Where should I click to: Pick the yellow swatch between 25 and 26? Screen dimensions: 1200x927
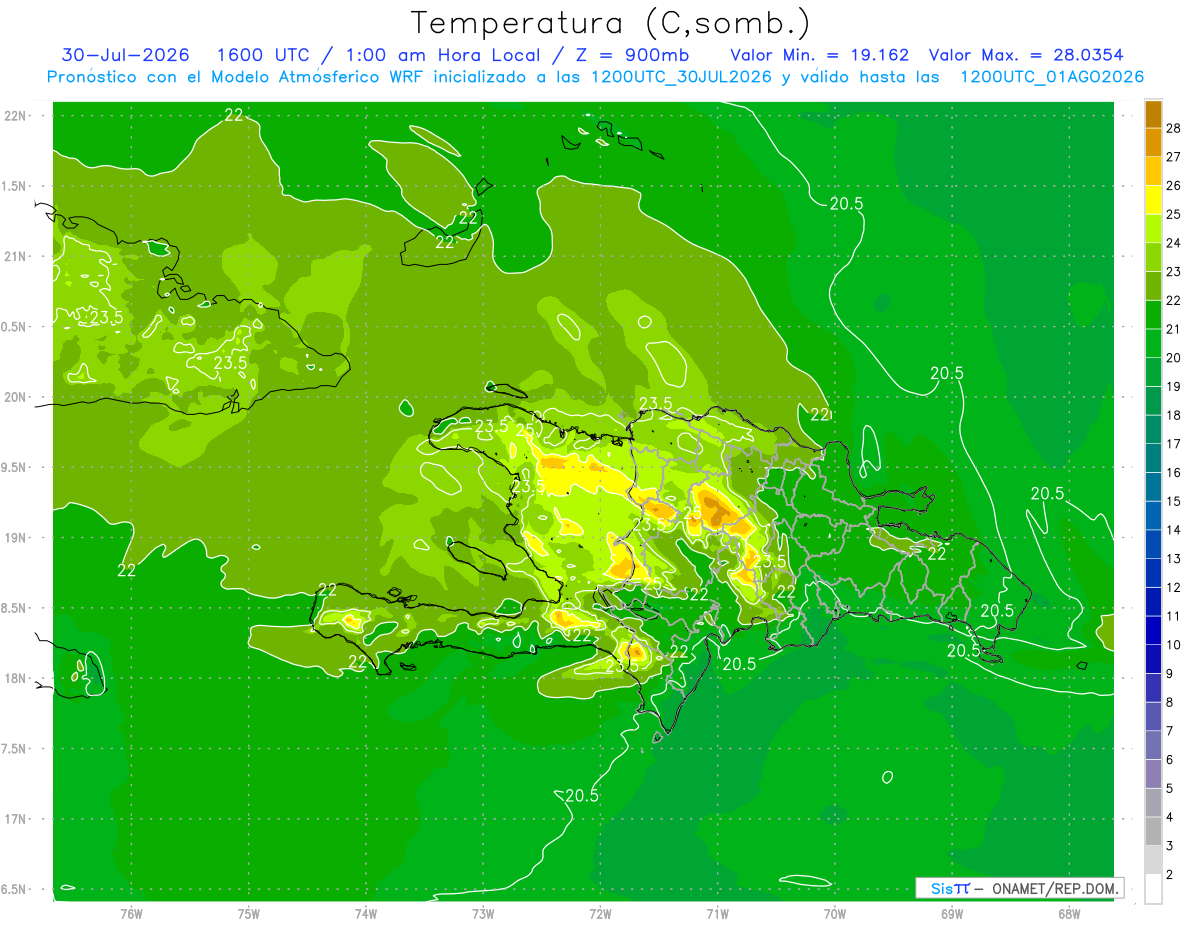coord(1153,201)
